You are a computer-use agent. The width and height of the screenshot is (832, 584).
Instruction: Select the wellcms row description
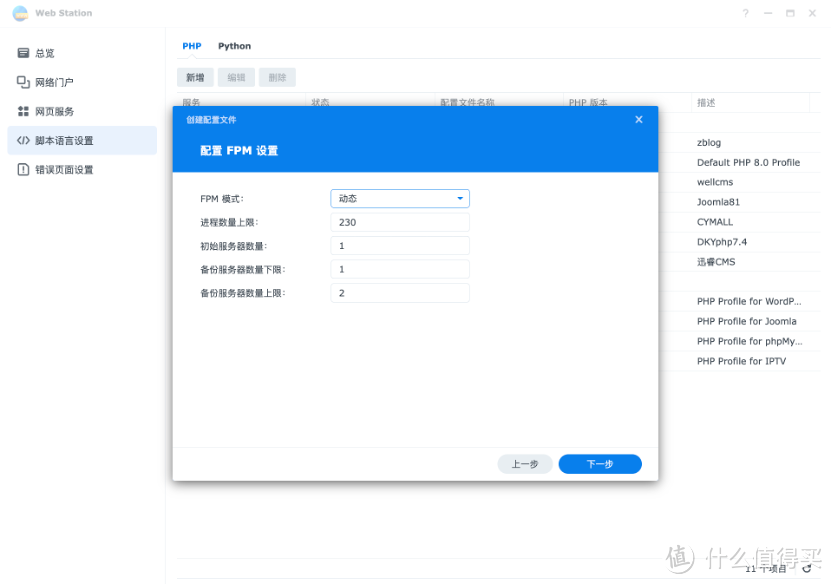715,182
